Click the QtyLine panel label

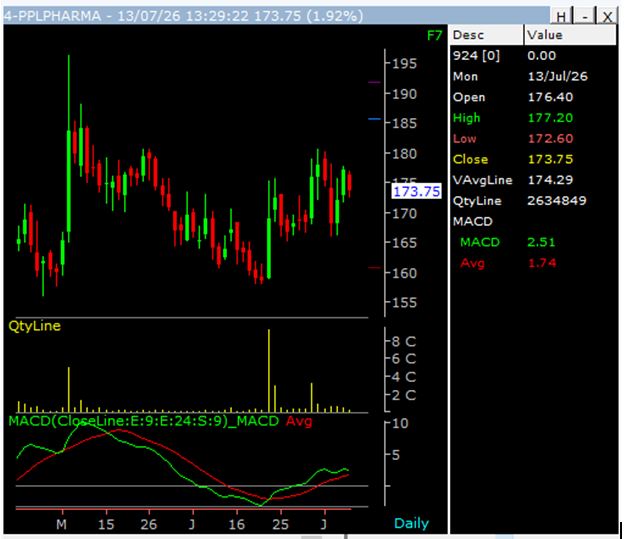35,326
